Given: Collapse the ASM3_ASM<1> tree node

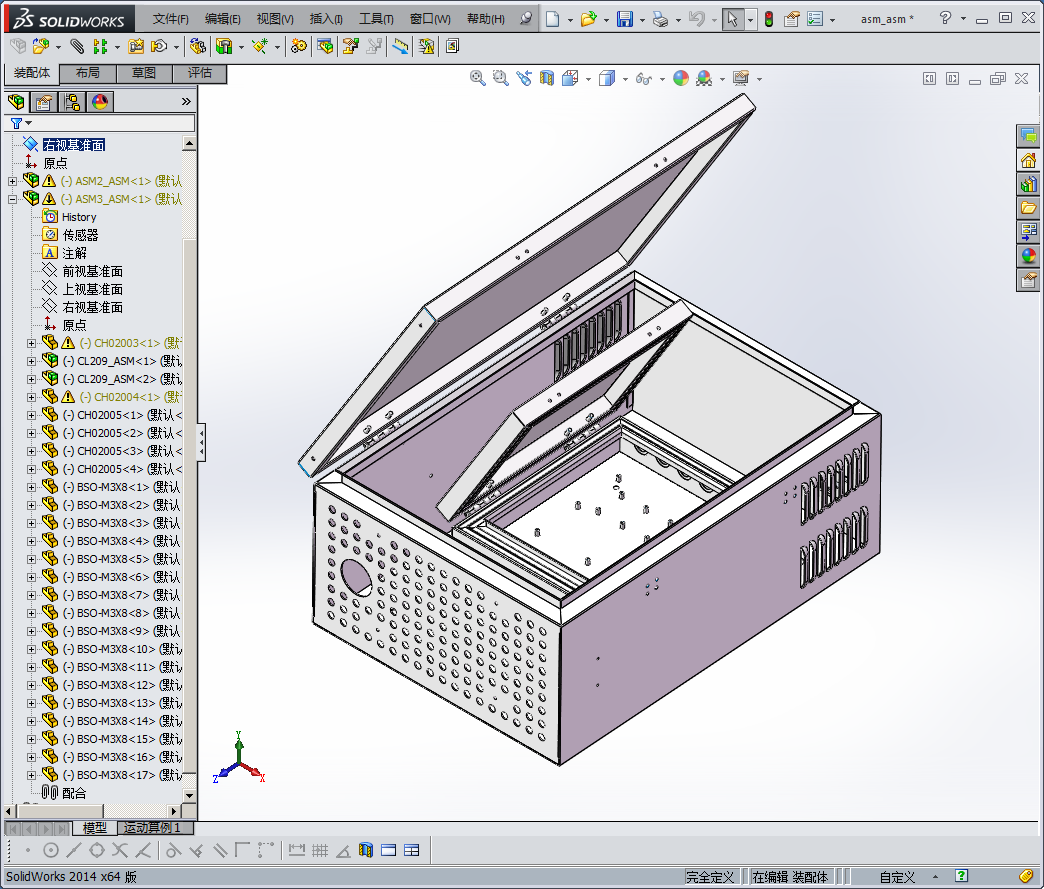Looking at the screenshot, I should (x=12, y=199).
